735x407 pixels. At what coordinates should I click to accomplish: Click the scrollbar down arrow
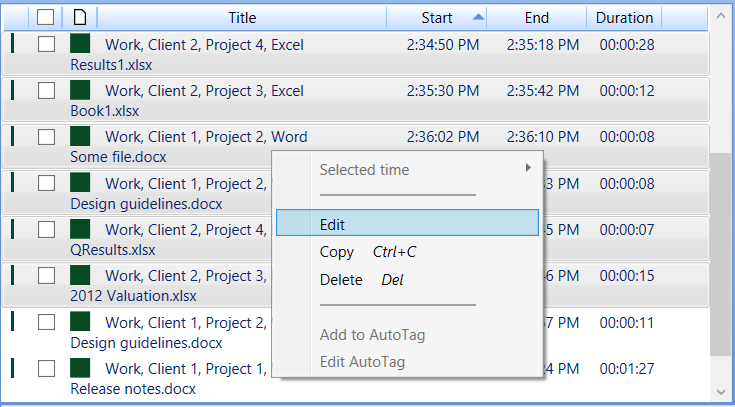720,391
